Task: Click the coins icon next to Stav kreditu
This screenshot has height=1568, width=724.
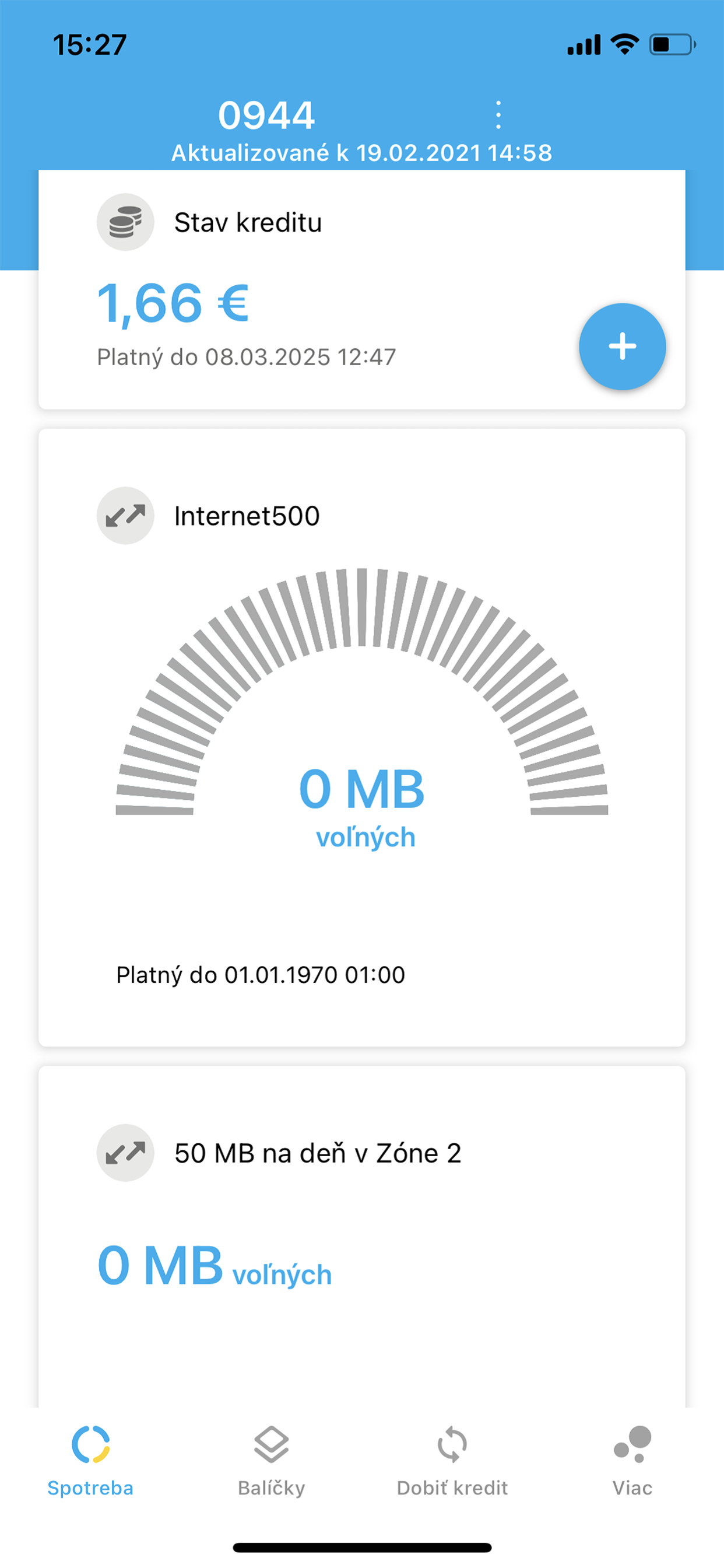Action: click(x=125, y=222)
